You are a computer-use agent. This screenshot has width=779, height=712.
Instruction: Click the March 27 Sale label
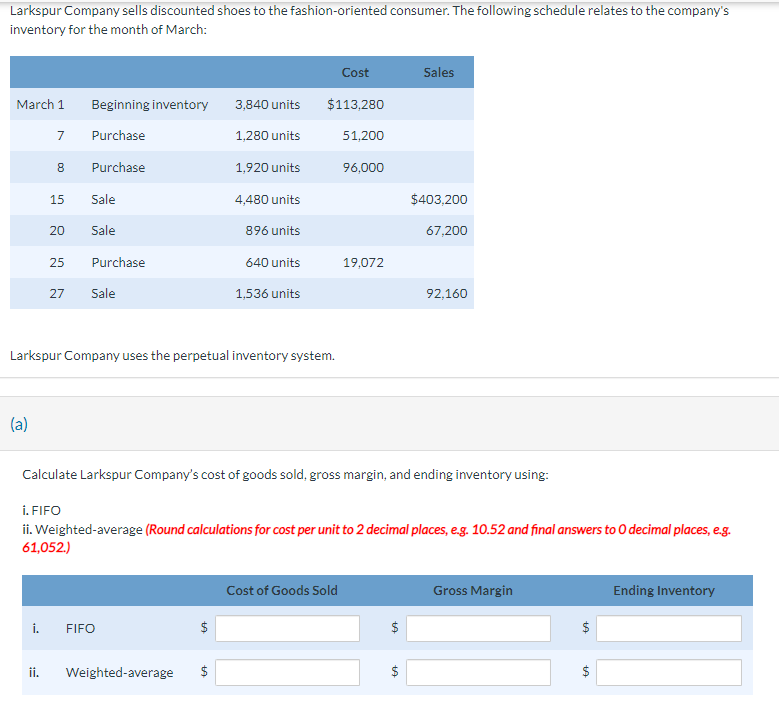[103, 294]
